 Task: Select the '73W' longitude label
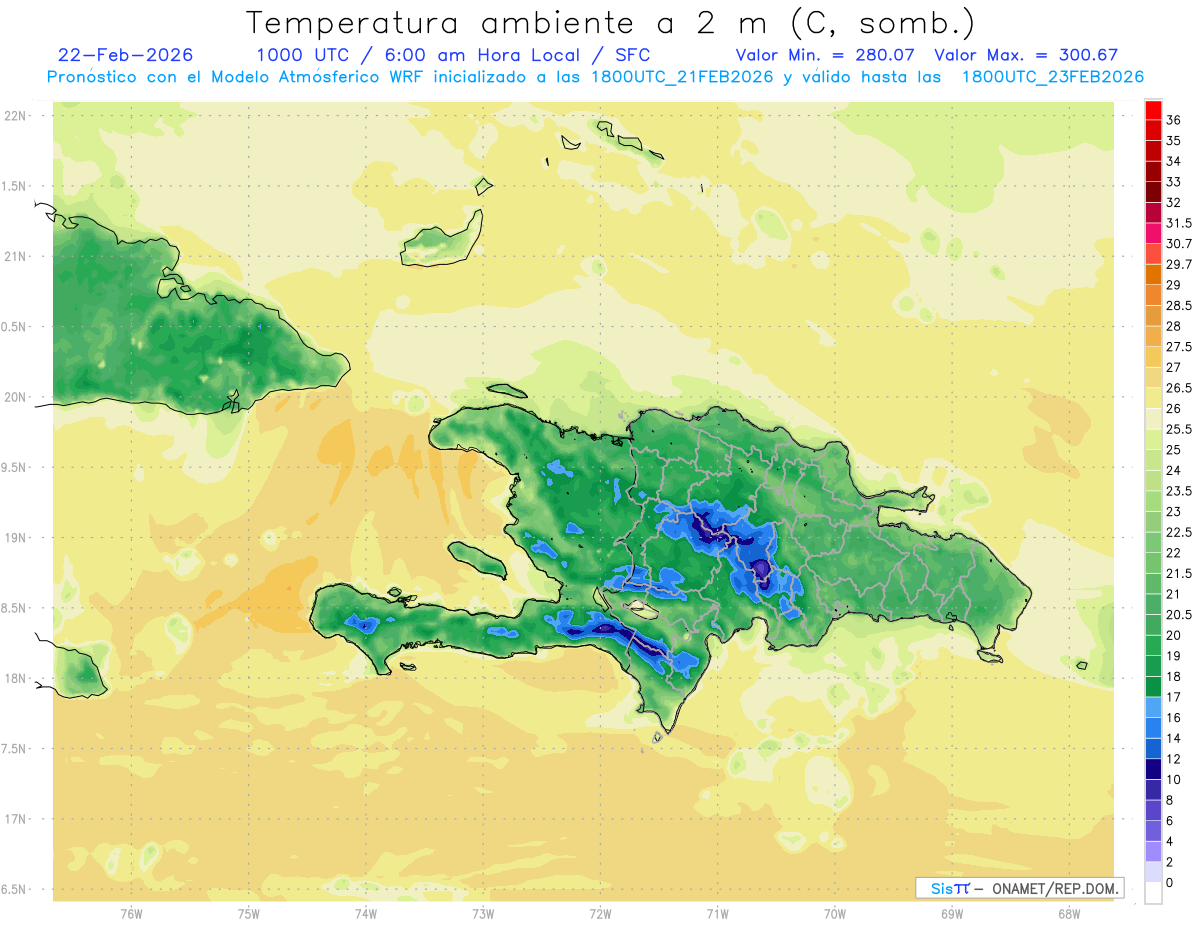click(483, 914)
